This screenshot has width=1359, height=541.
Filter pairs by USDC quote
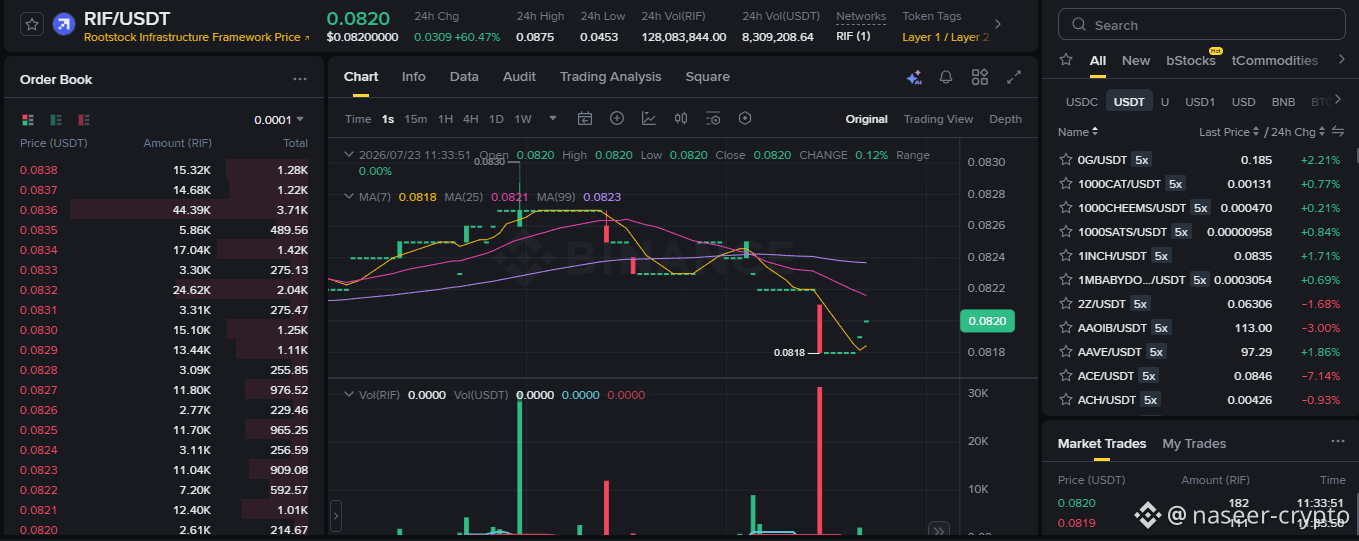1082,102
